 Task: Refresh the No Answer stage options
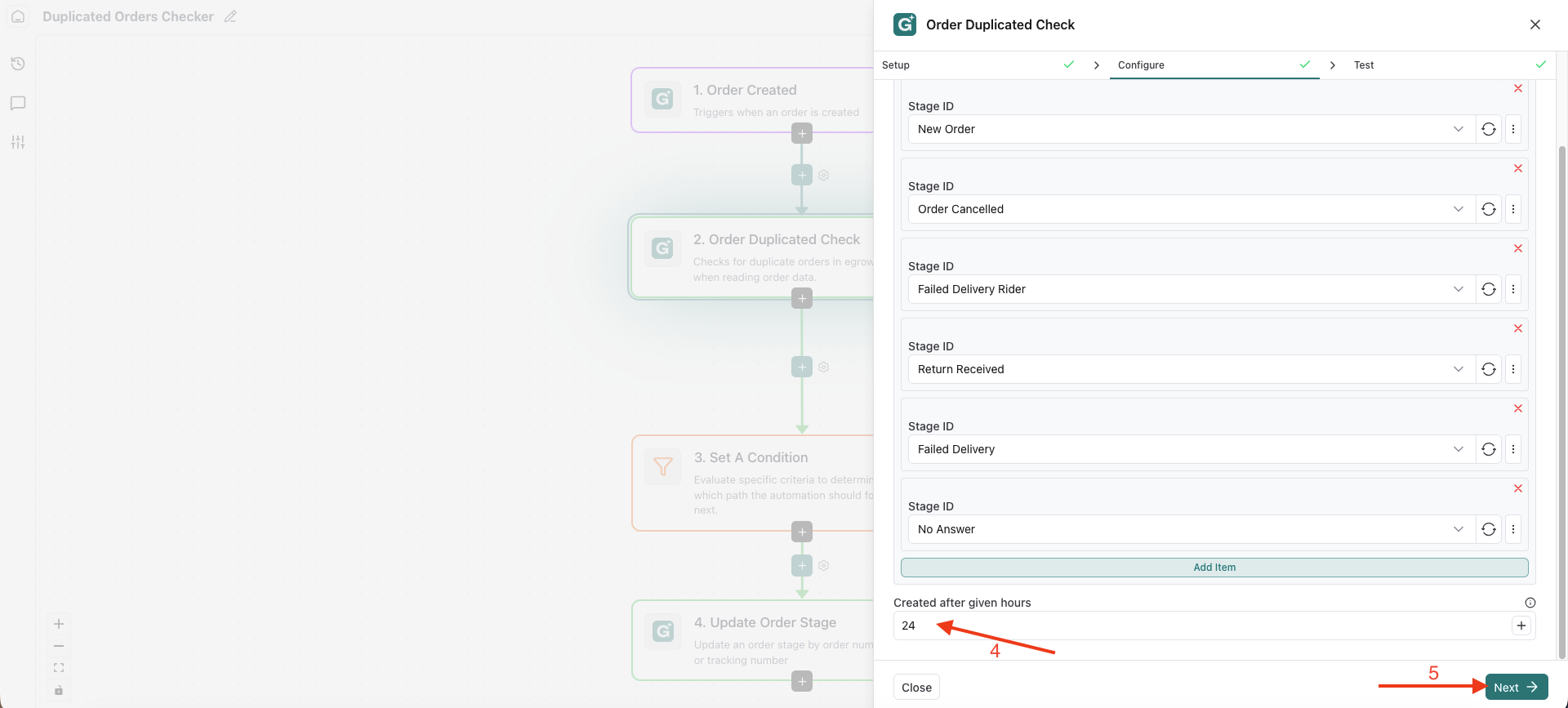click(1489, 529)
